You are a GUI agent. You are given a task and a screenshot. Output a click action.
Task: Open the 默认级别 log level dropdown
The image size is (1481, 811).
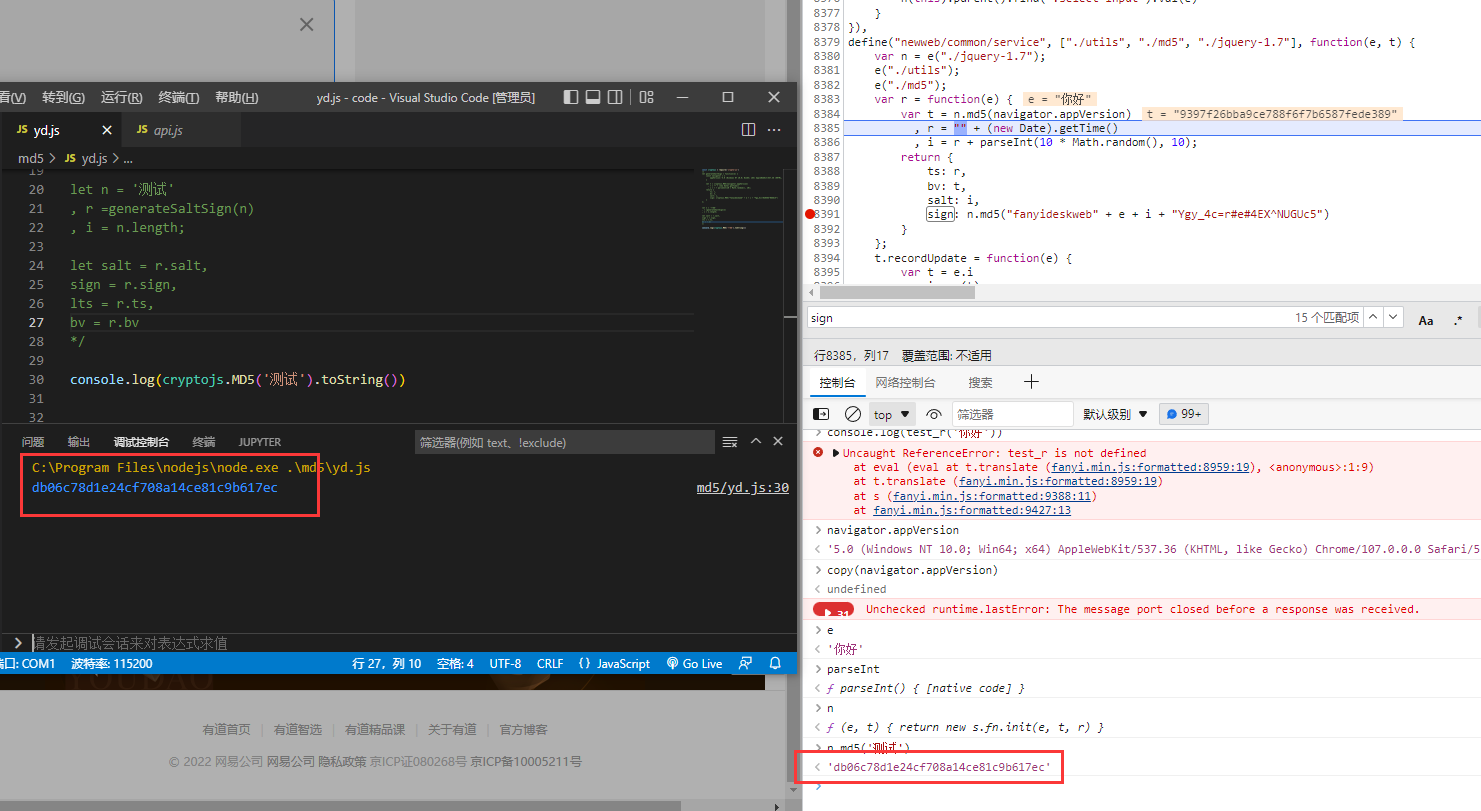1114,414
